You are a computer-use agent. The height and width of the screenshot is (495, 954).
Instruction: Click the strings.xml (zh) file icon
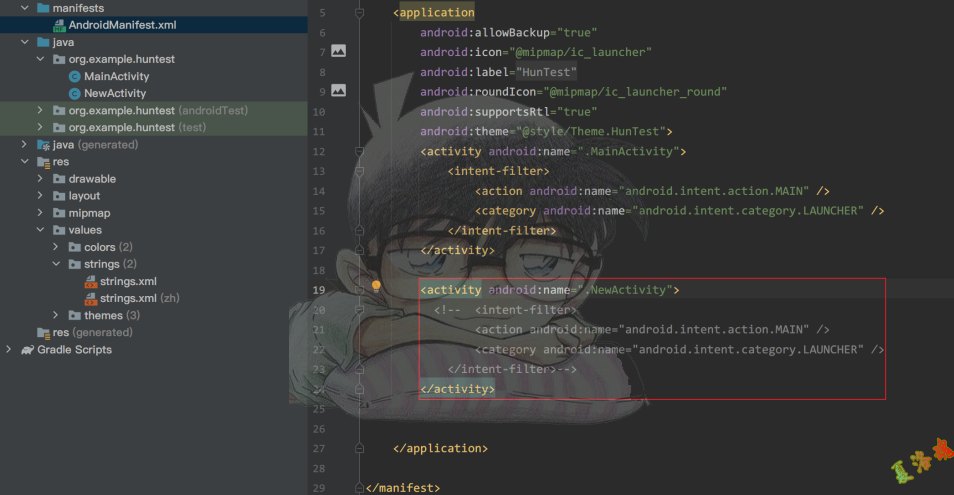(x=91, y=299)
